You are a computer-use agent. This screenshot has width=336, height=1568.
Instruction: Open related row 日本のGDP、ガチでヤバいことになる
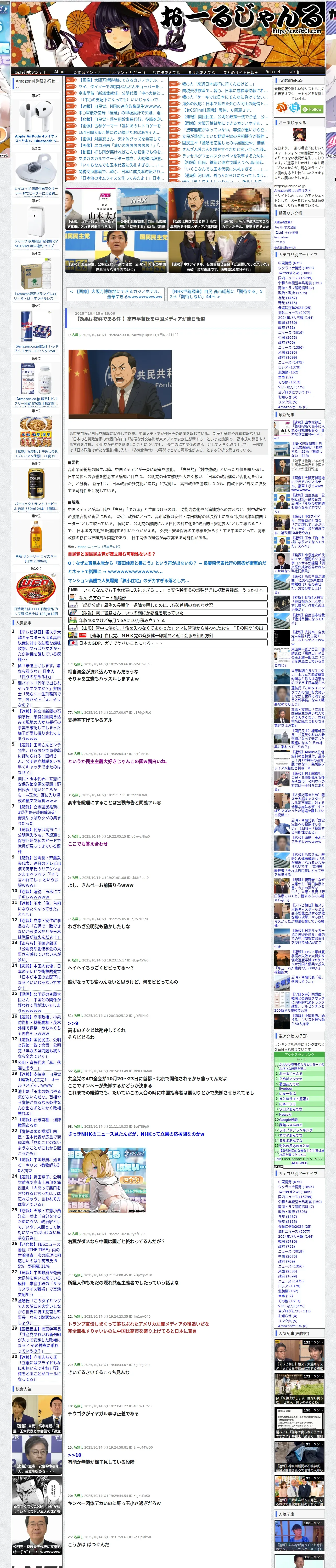168,643
